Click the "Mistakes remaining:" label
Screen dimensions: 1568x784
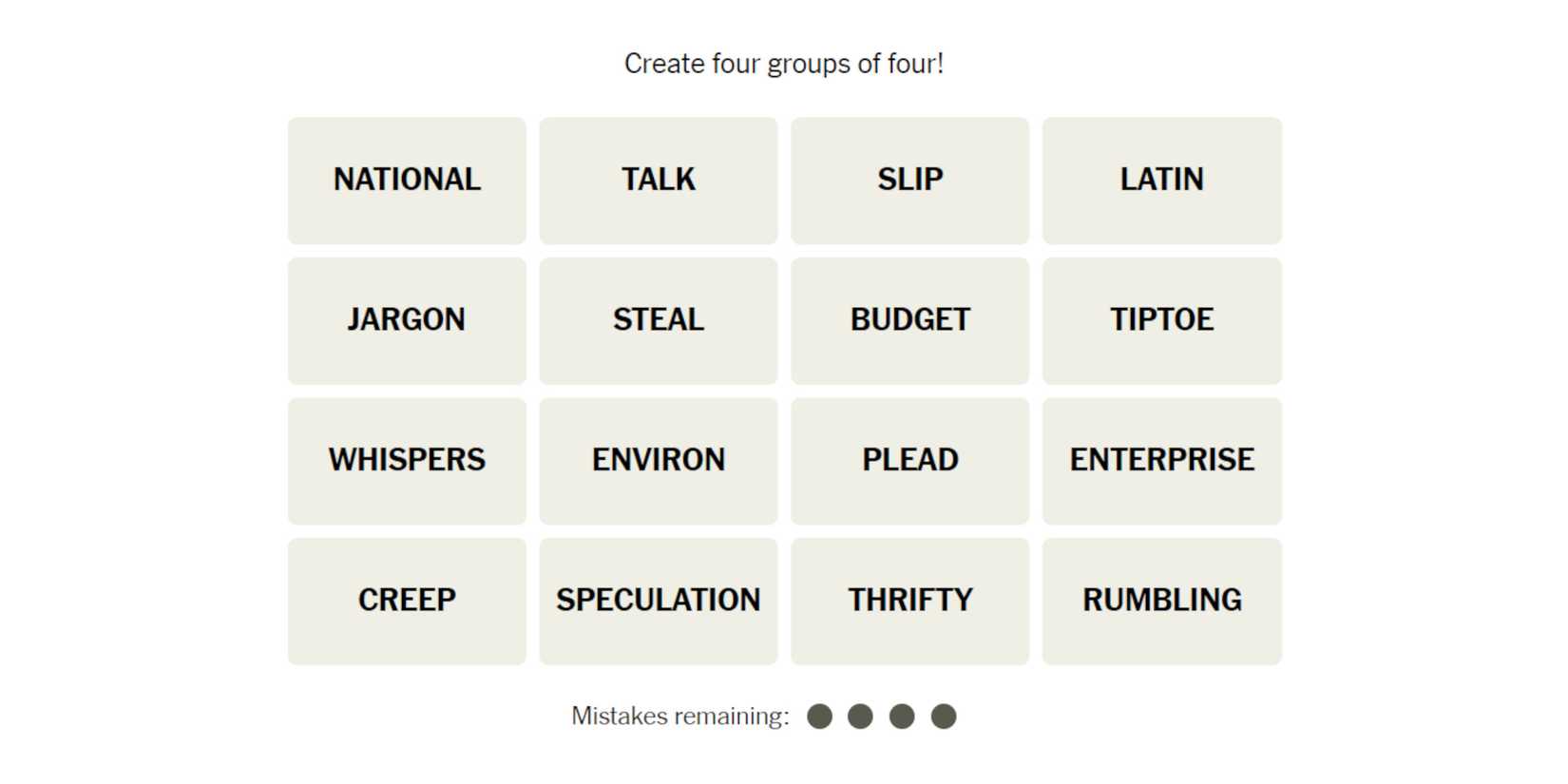[x=679, y=717]
